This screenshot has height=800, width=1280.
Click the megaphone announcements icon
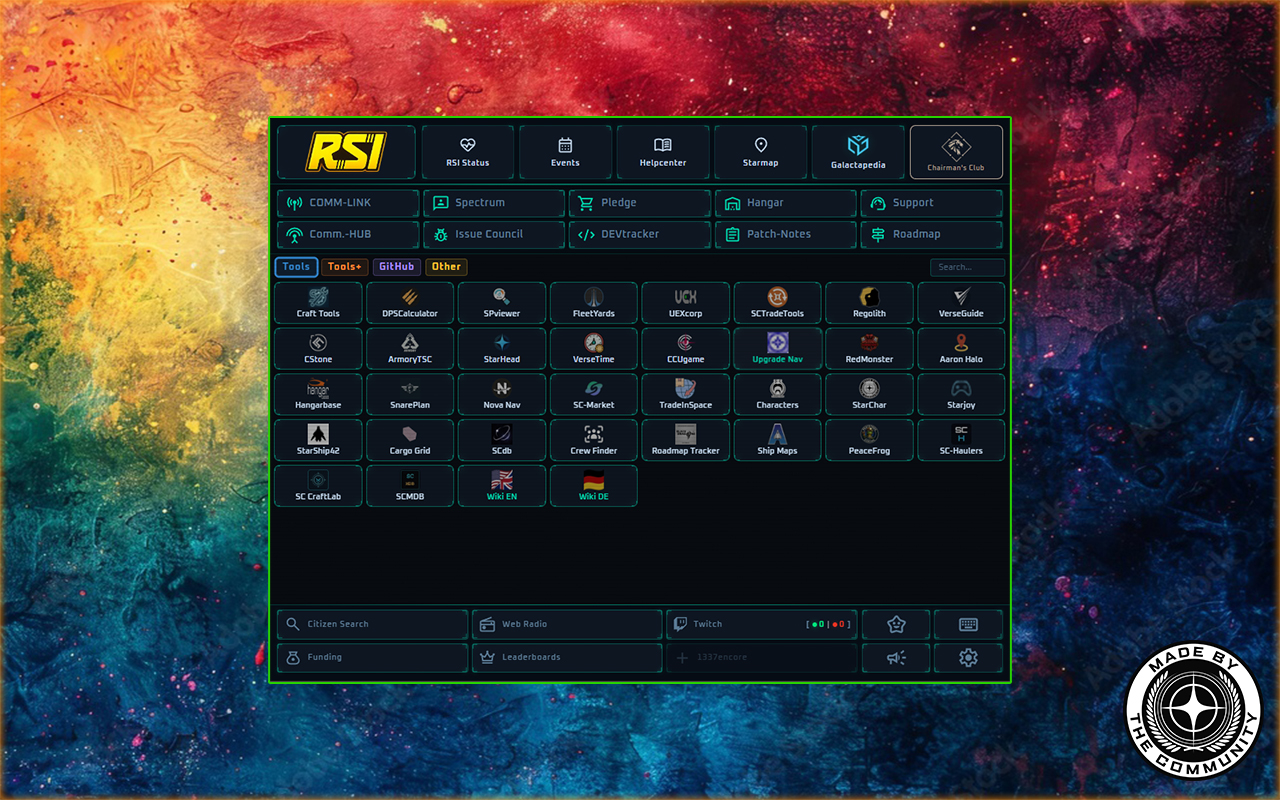(x=897, y=658)
